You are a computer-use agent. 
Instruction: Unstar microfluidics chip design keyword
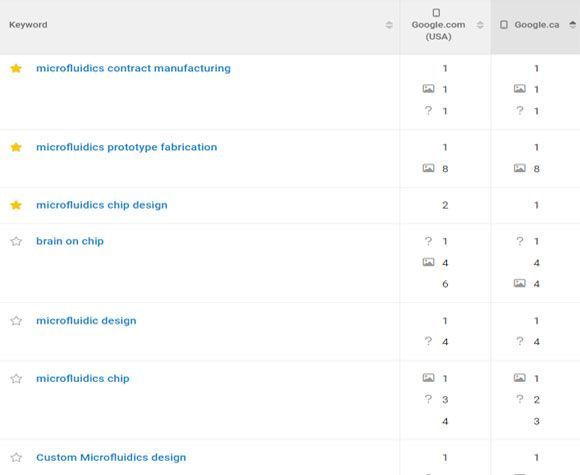[x=16, y=205]
